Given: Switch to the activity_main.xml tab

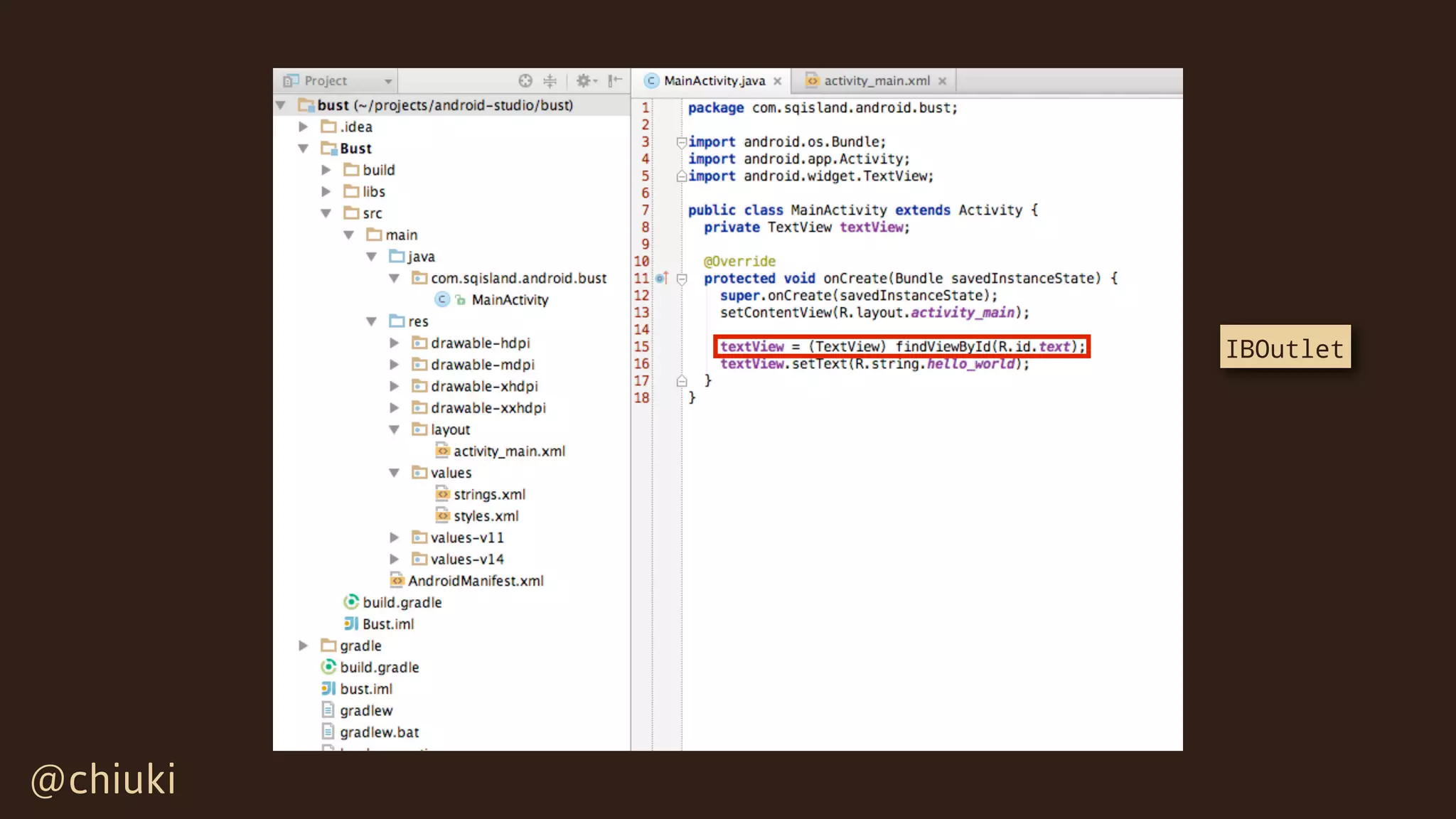Looking at the screenshot, I should 876,81.
